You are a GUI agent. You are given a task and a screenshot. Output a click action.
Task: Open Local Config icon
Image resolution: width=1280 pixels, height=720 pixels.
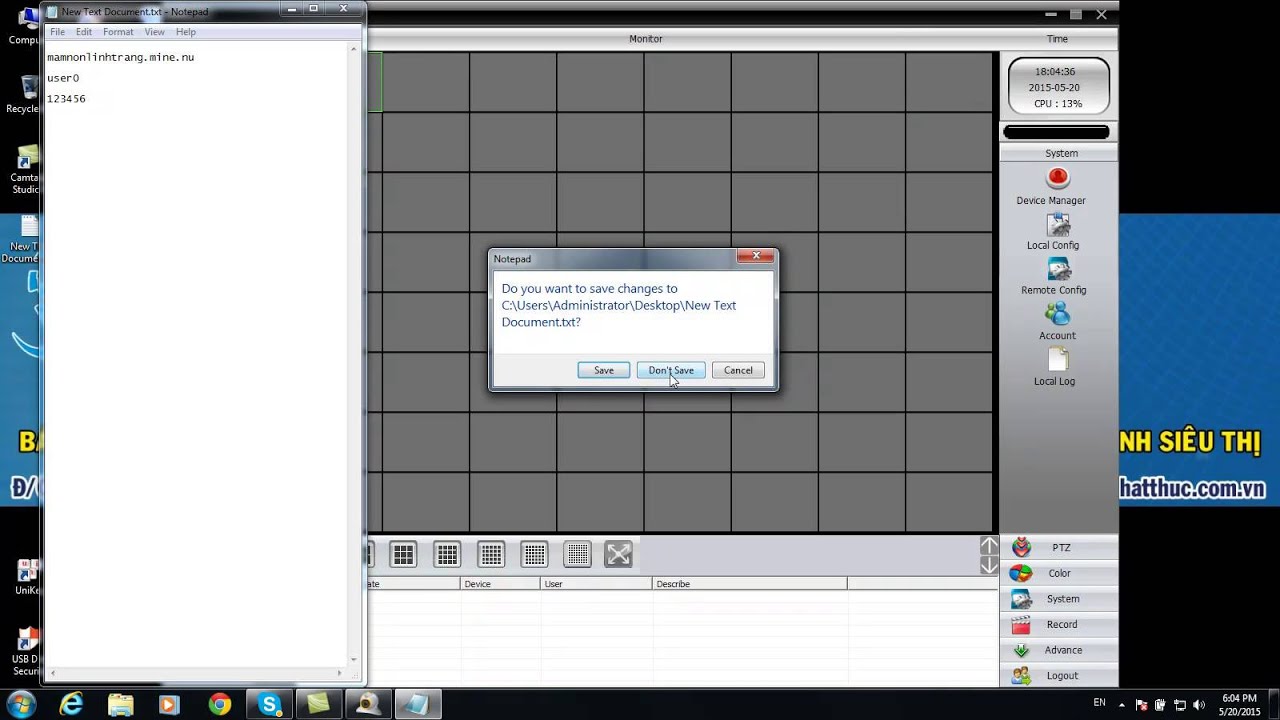(x=1057, y=224)
